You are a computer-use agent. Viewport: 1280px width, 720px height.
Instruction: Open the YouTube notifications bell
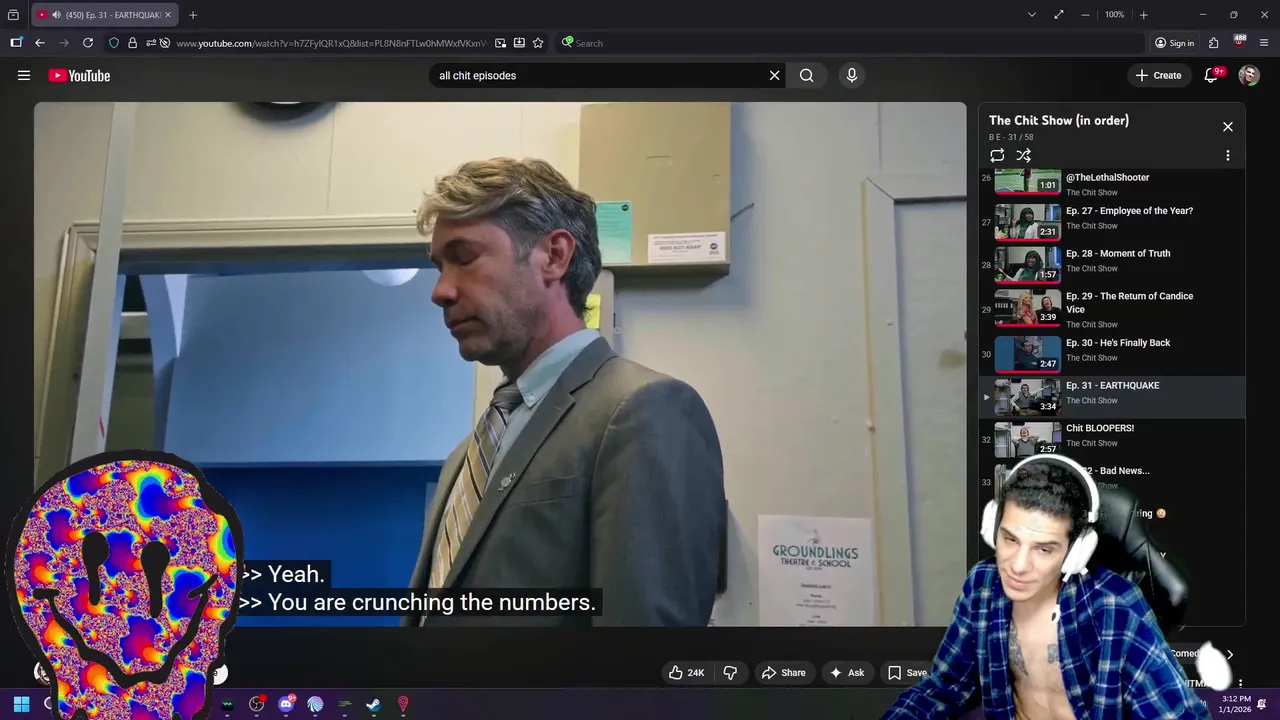click(1211, 75)
